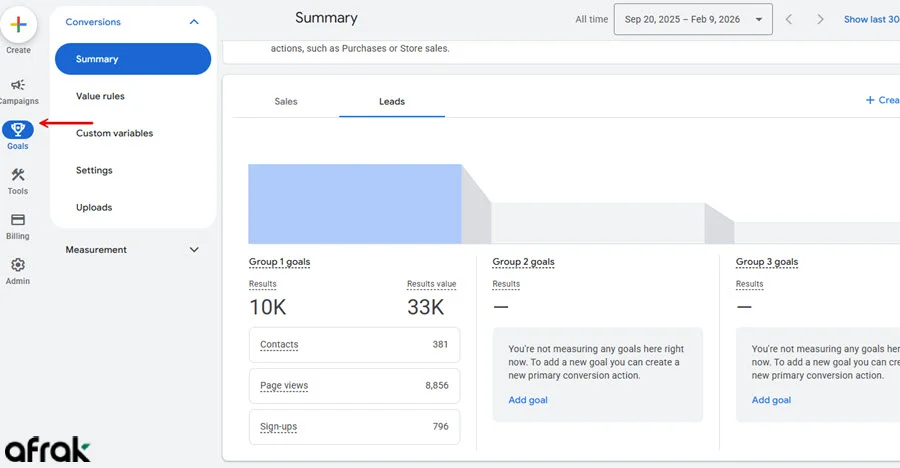Switch to the Sales tab
The width and height of the screenshot is (900, 468).
coord(286,101)
